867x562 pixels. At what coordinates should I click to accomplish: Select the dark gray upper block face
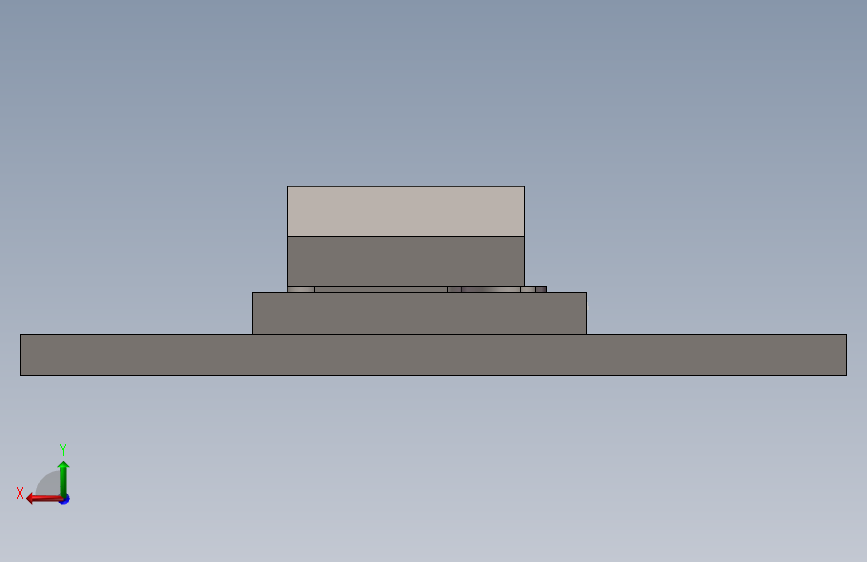click(x=406, y=262)
